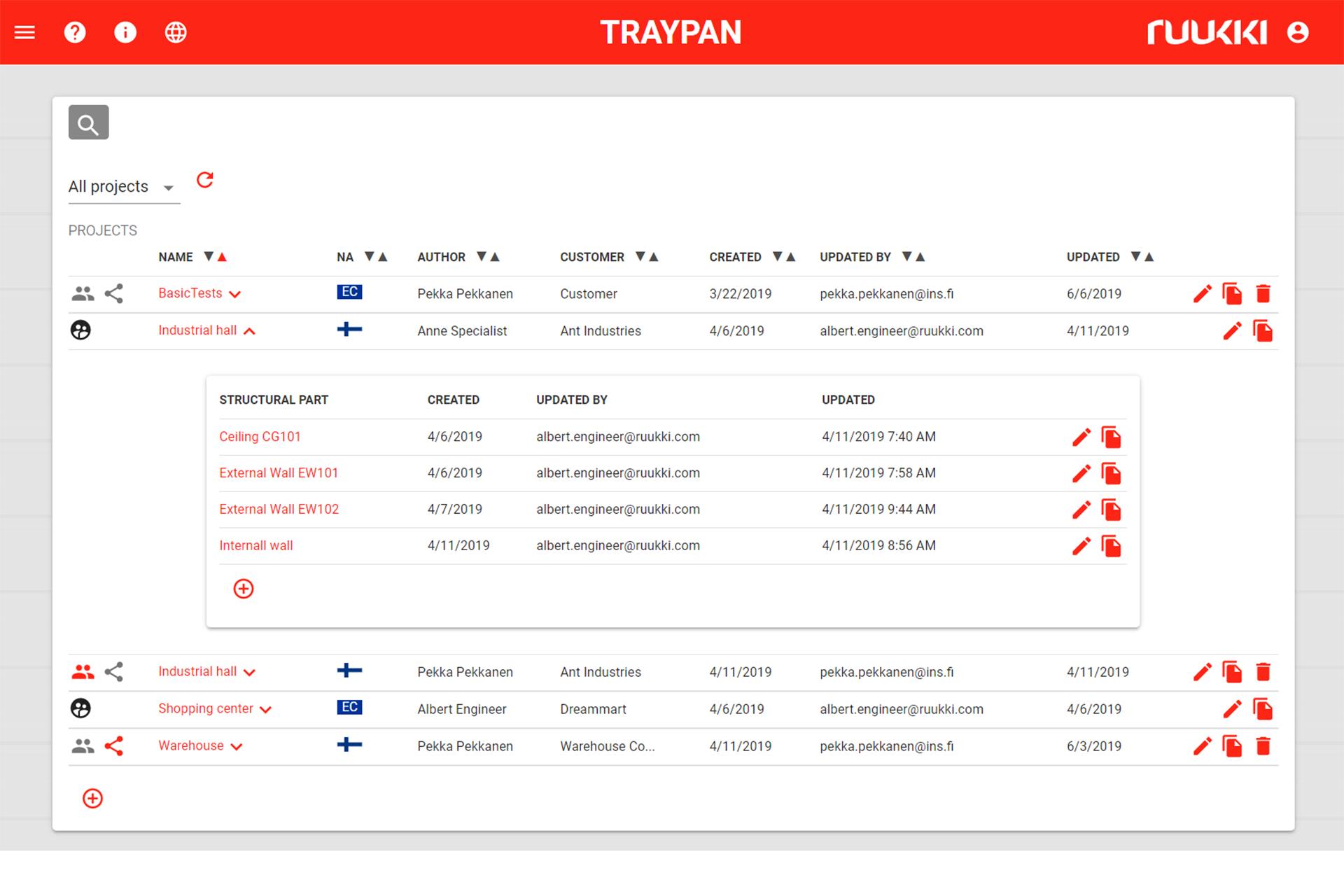Click the EC badge in the BasicTests row
This screenshot has width=1344, height=896.
(x=349, y=292)
